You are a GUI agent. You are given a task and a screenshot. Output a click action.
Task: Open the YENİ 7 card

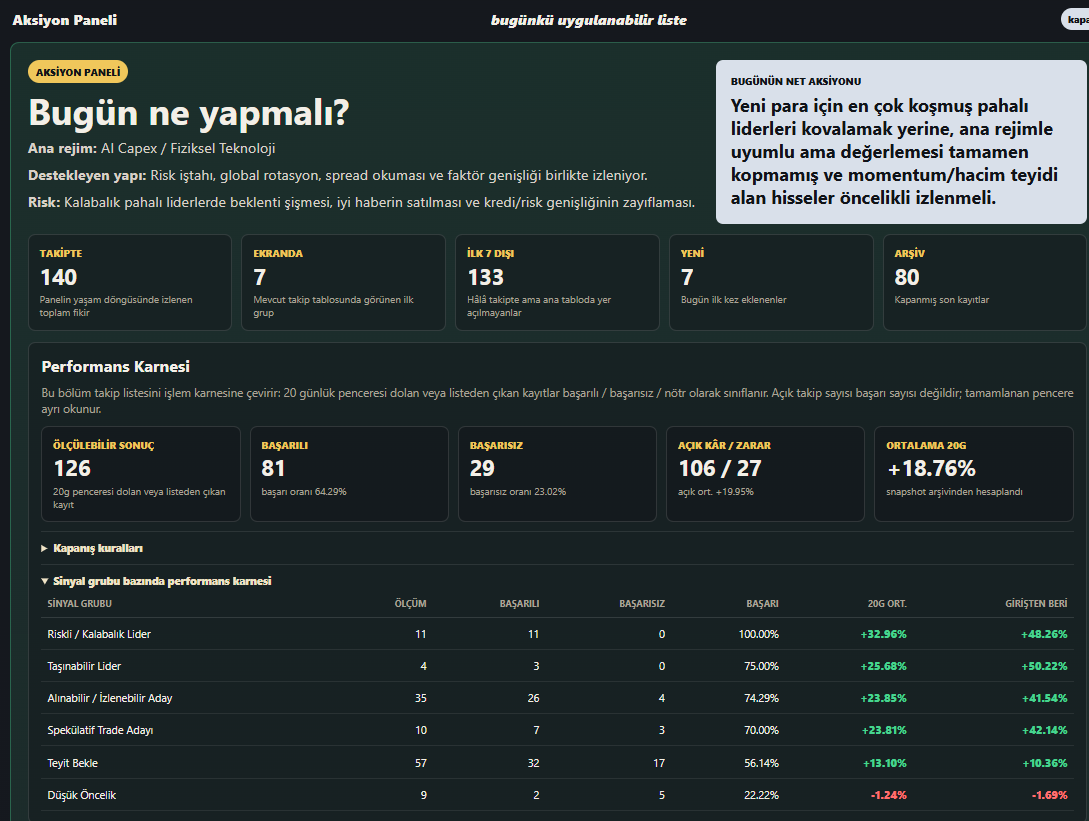[x=771, y=282]
